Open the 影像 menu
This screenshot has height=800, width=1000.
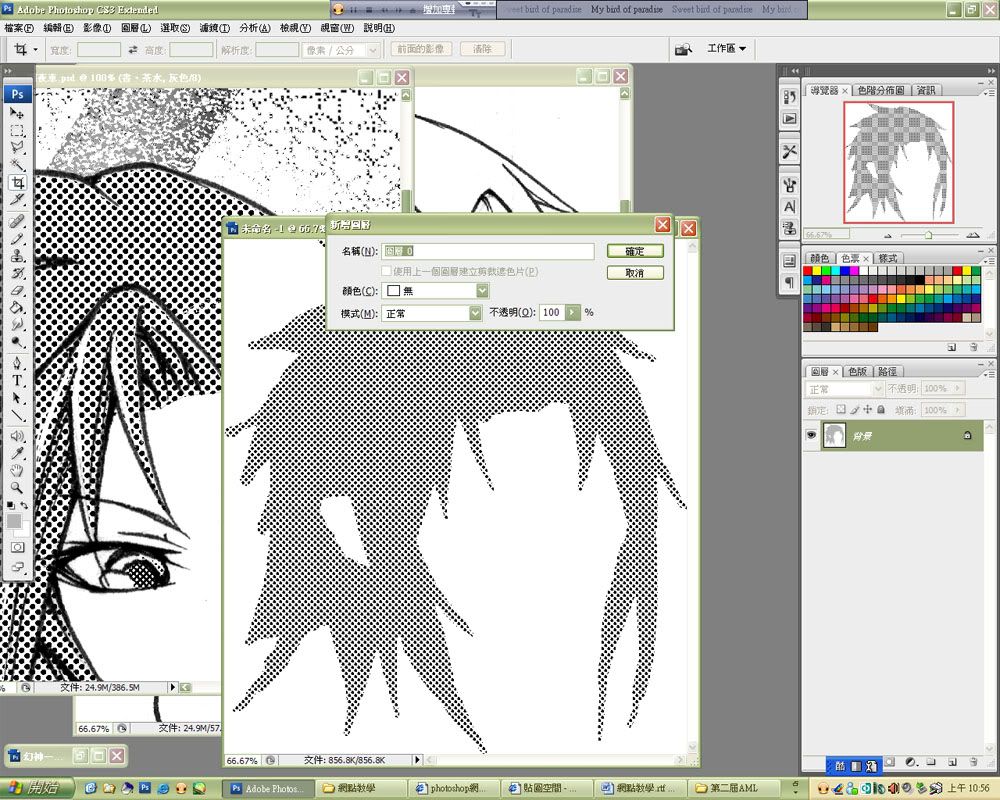pos(96,28)
